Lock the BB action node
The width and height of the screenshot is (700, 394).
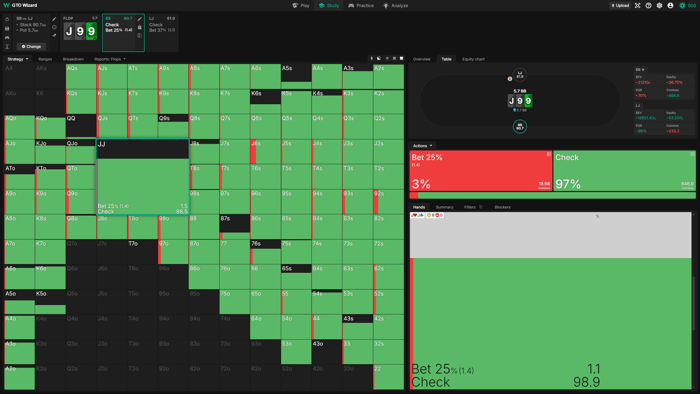[x=140, y=27]
